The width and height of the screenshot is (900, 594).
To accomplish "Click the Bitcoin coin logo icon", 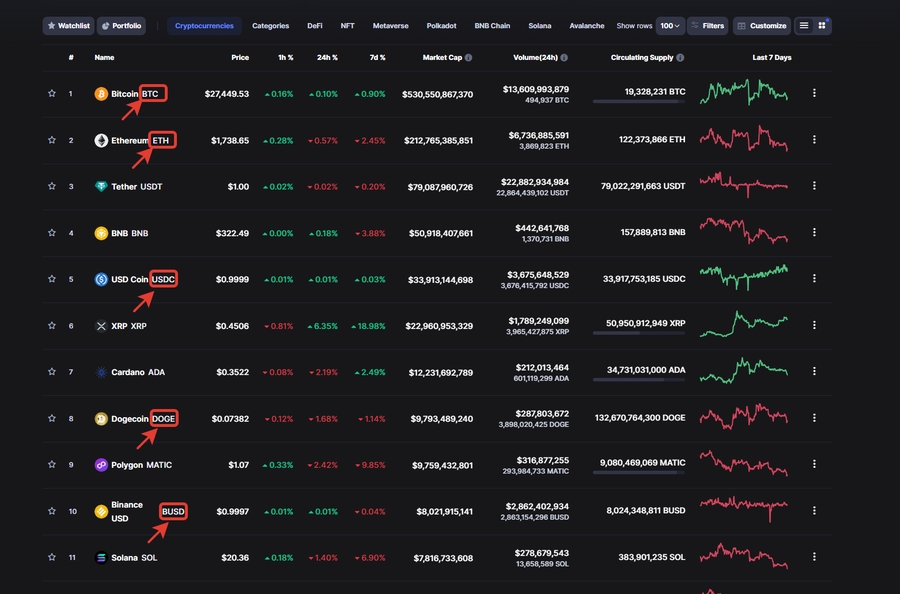I will coord(101,94).
